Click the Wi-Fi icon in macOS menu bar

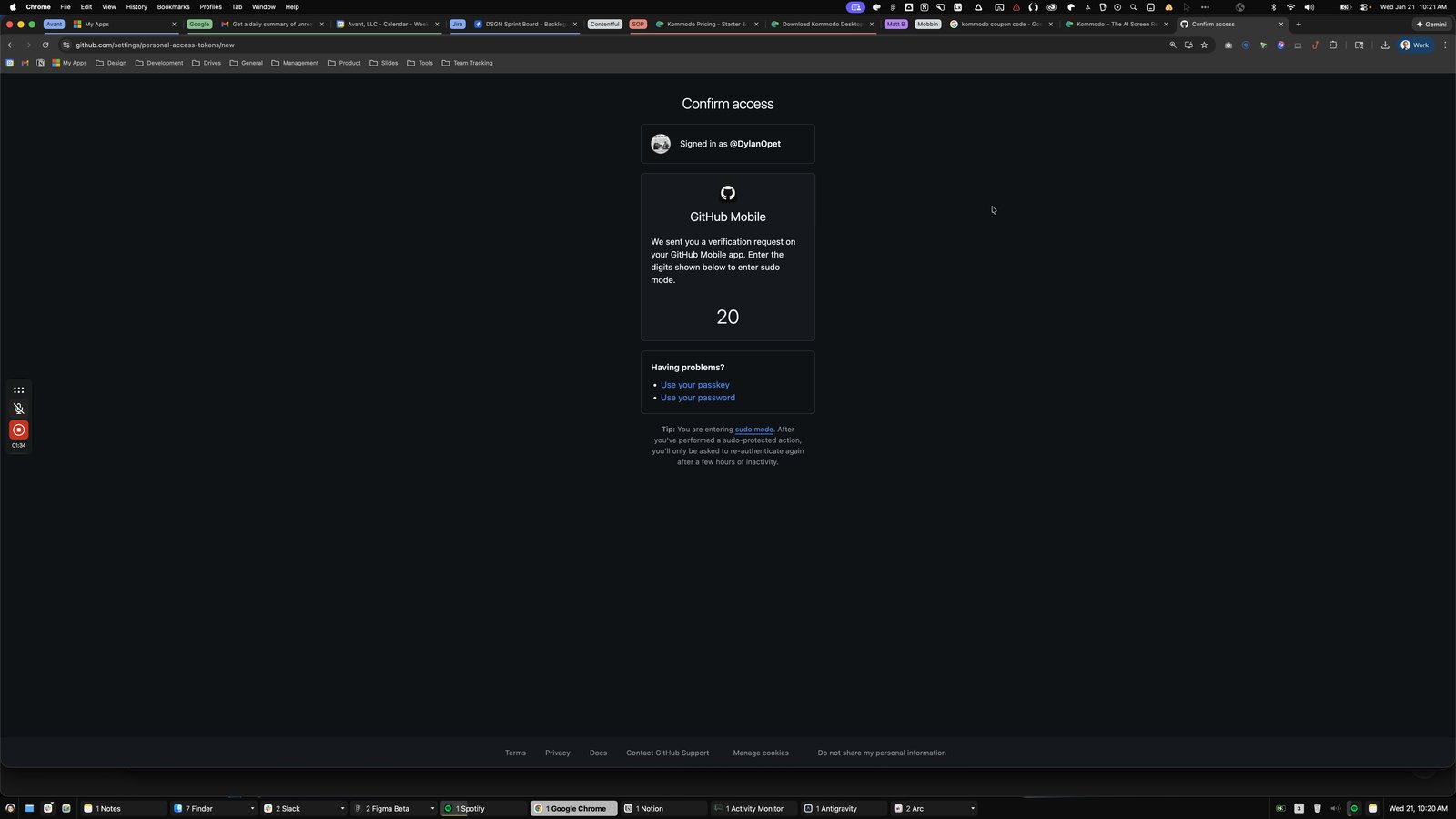pyautogui.click(x=1290, y=7)
